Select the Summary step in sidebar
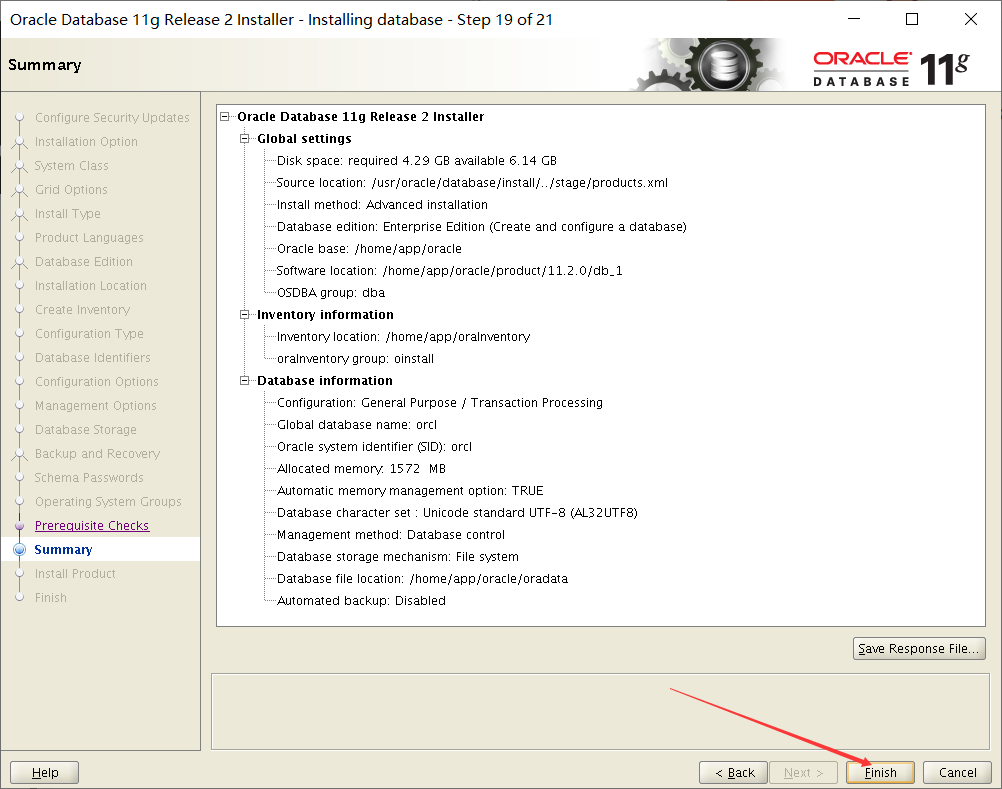Screen dimensions: 1002x789 click(x=63, y=549)
